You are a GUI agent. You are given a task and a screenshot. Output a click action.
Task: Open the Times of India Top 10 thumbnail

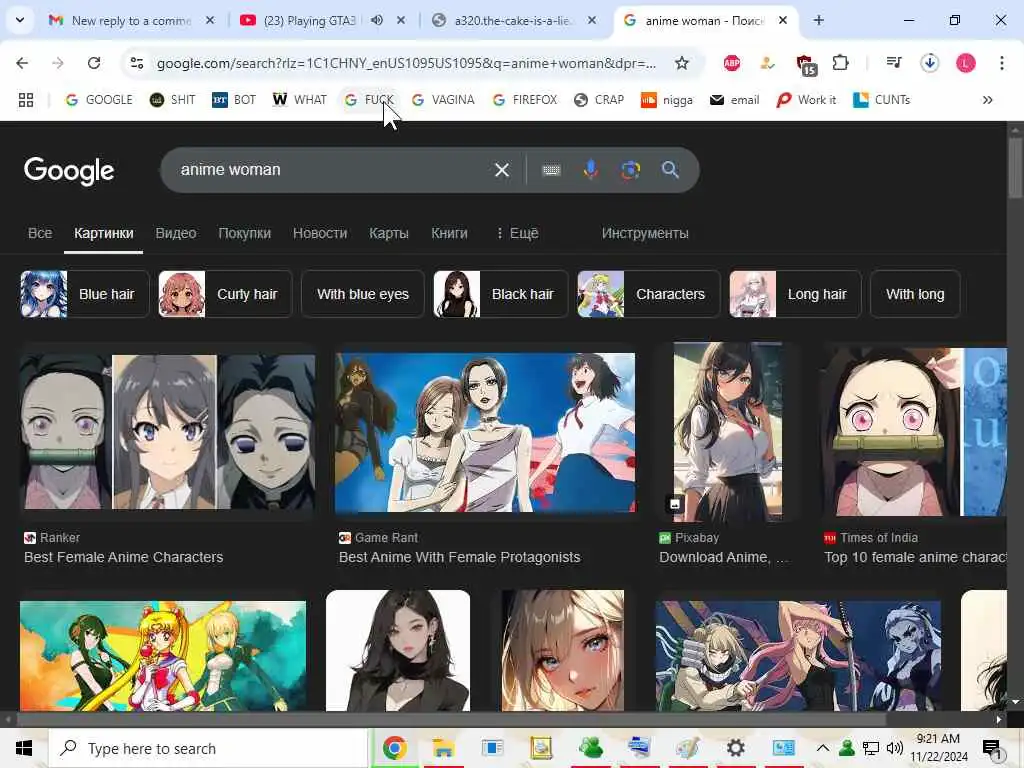coord(915,431)
